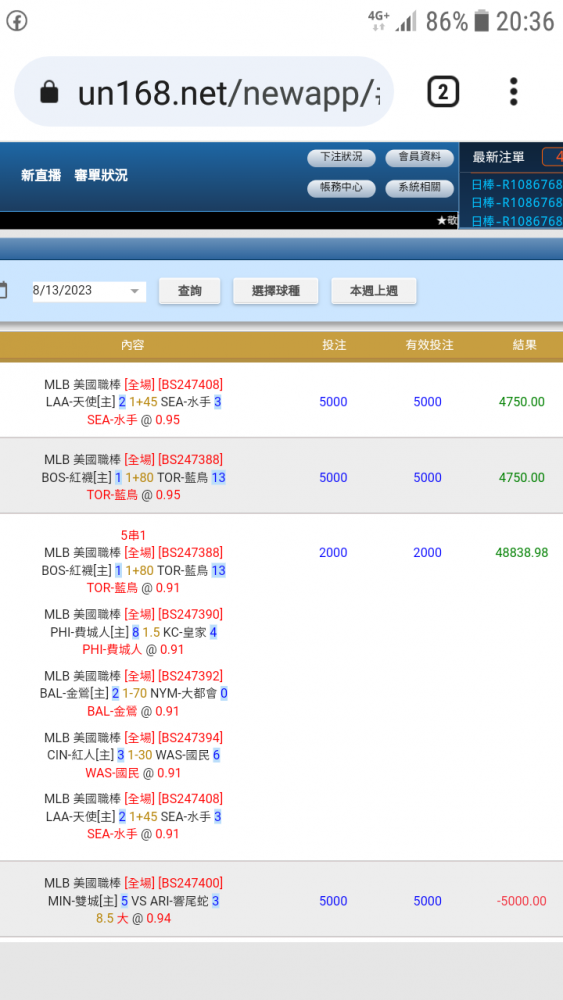Click the 5串1 parlay label
Image resolution: width=563 pixels, height=1000 pixels.
[x=133, y=535]
